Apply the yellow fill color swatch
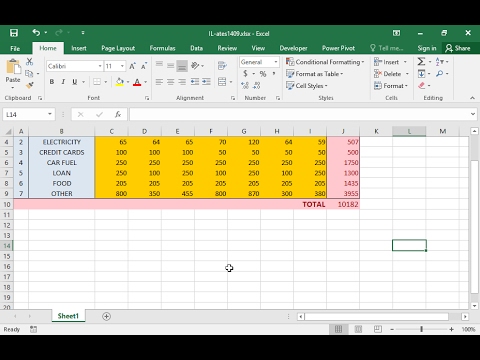480x360 pixels. [x=119, y=82]
